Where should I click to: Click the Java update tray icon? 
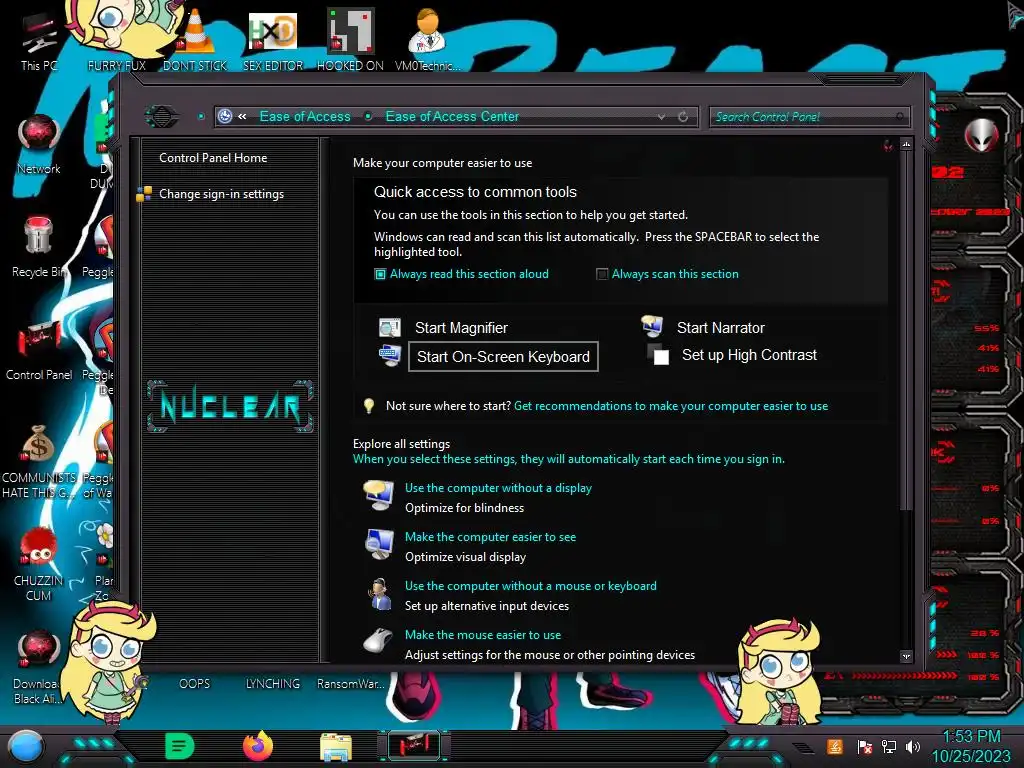click(x=835, y=746)
